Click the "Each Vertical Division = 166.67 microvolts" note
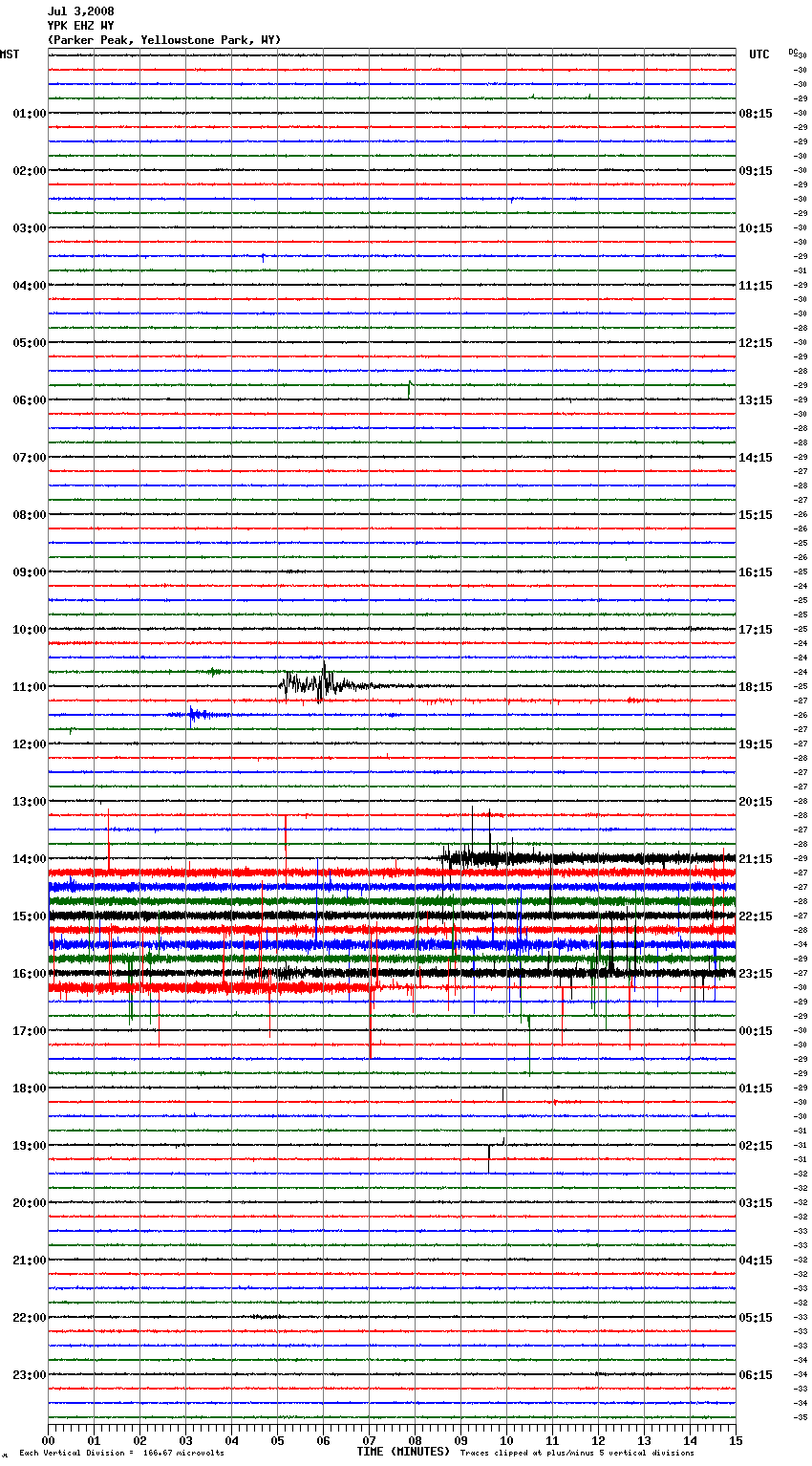The height and width of the screenshot is (1466, 812). (x=121, y=1454)
